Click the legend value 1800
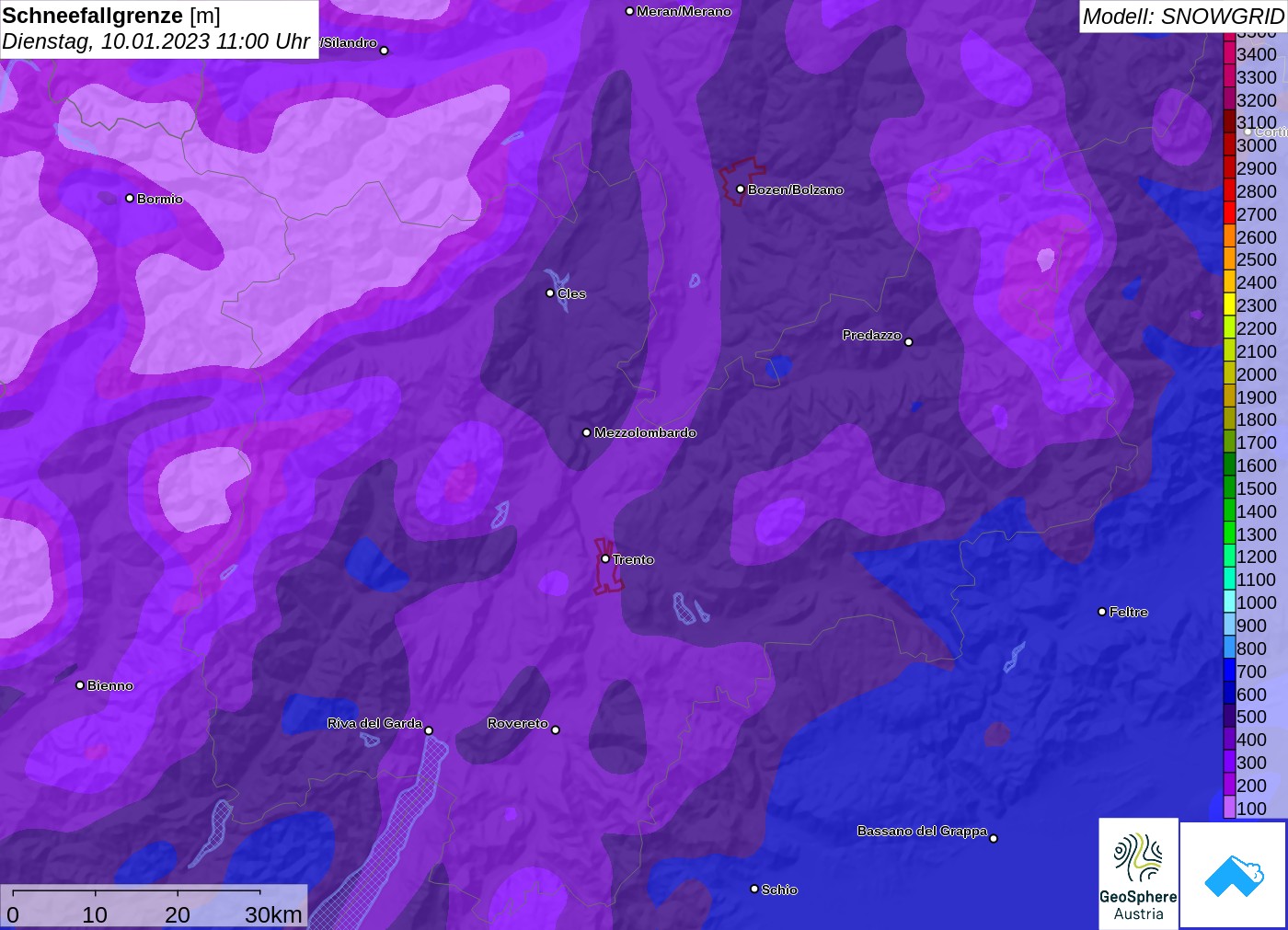Screen dimensions: 1288x930 (1257, 419)
